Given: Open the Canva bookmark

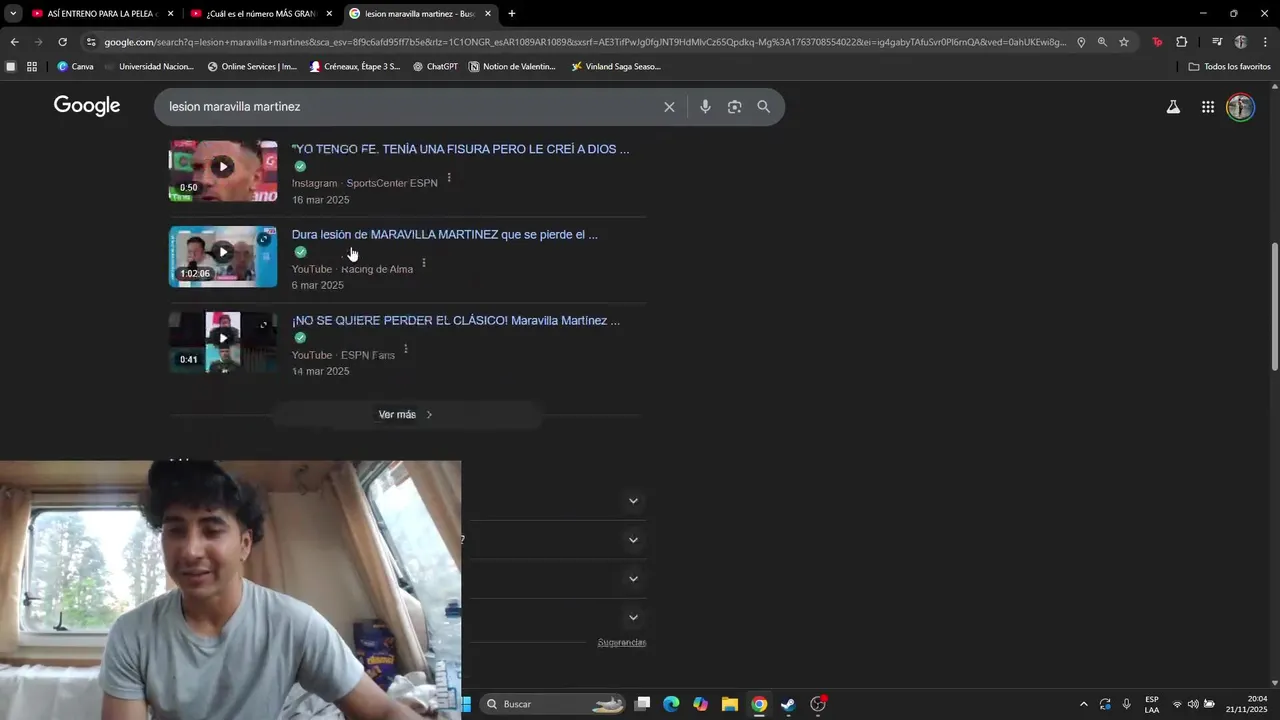Looking at the screenshot, I should coord(76,67).
